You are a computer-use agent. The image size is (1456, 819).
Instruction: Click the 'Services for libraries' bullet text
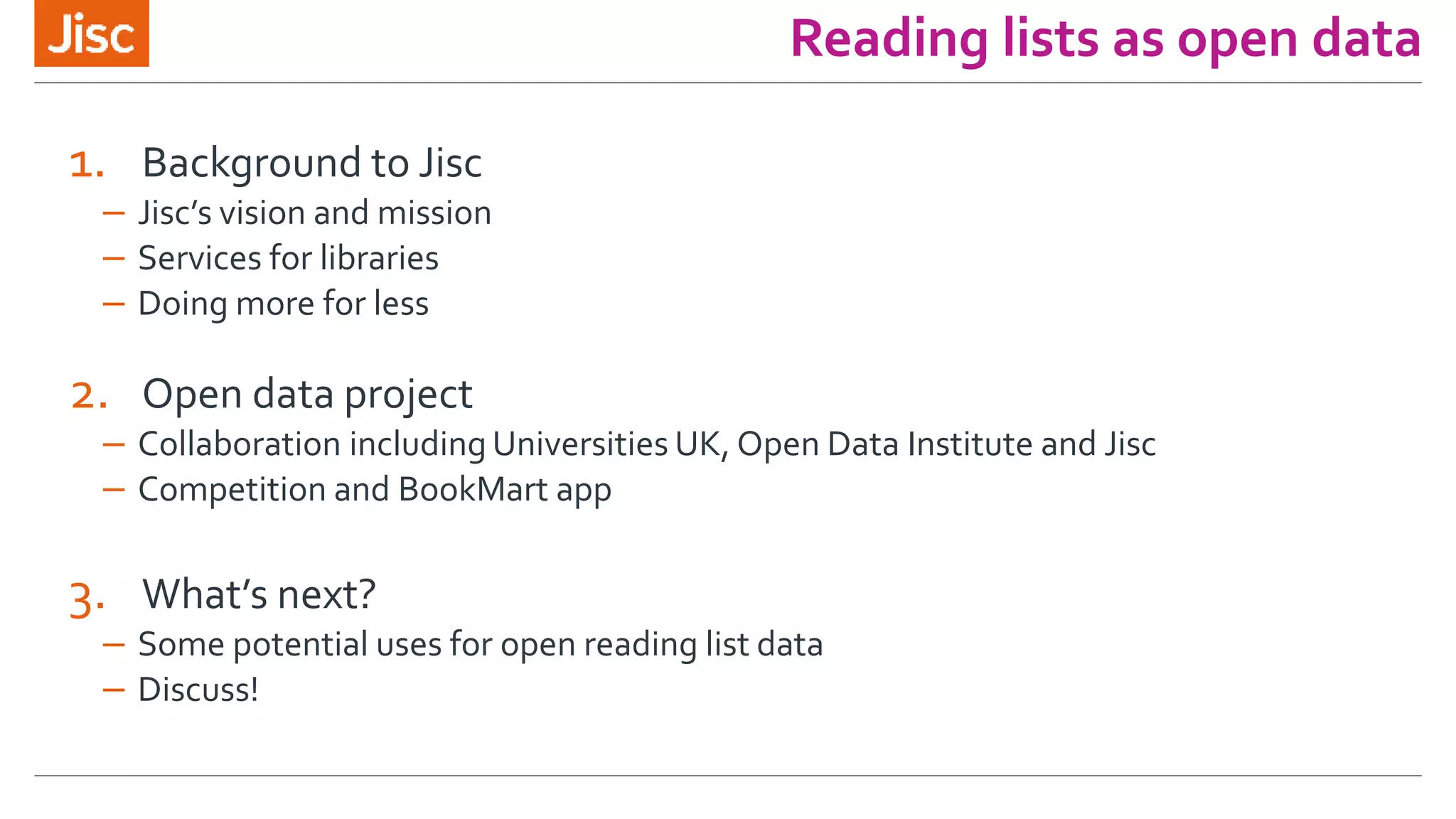[x=288, y=258]
